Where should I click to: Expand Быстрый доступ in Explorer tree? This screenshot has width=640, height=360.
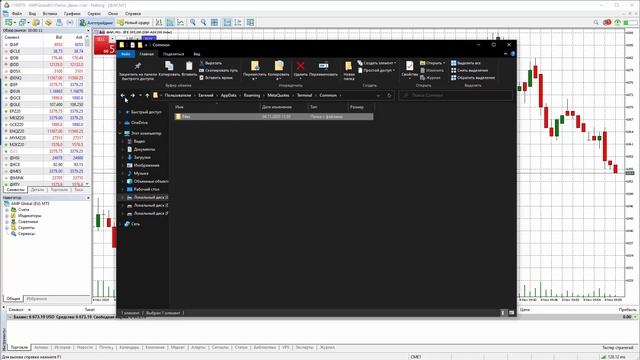(120, 112)
